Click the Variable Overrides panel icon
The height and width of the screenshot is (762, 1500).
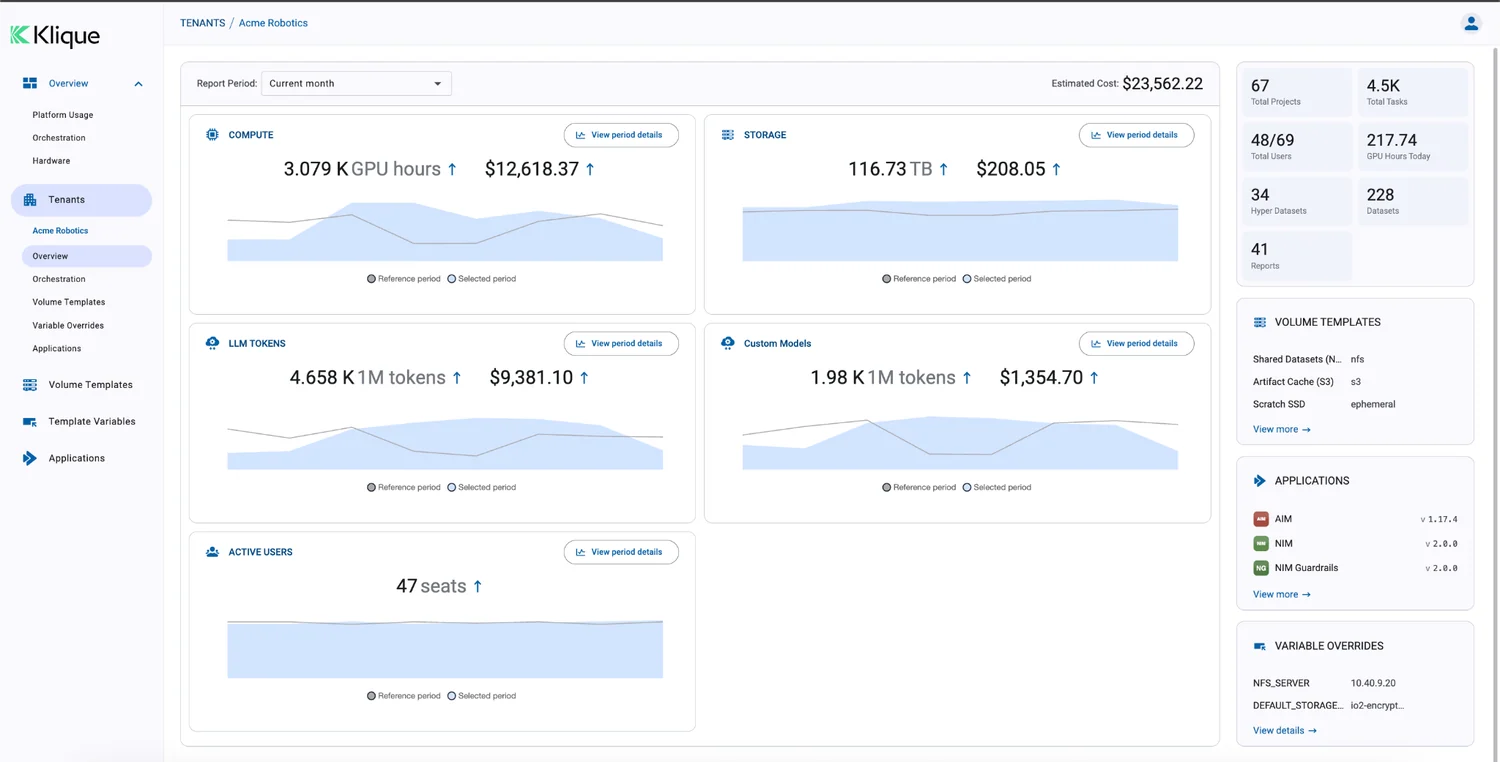pyautogui.click(x=1259, y=646)
